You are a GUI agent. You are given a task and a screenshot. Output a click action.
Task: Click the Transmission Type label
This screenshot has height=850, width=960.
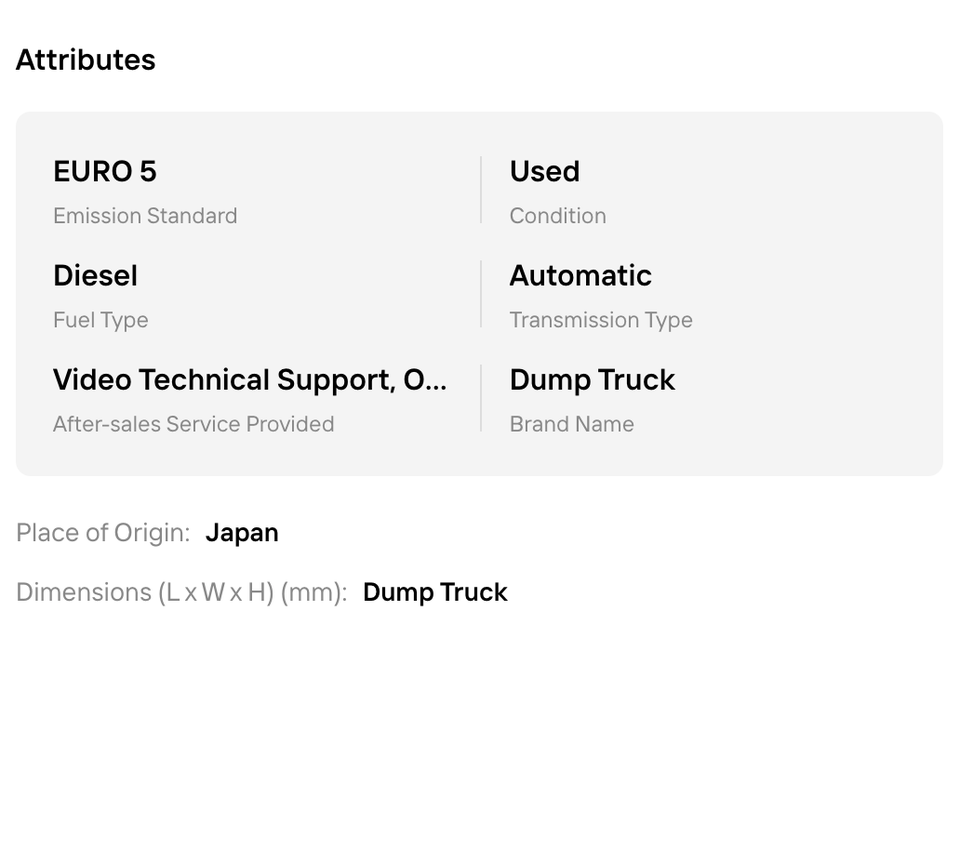pyautogui.click(x=601, y=320)
